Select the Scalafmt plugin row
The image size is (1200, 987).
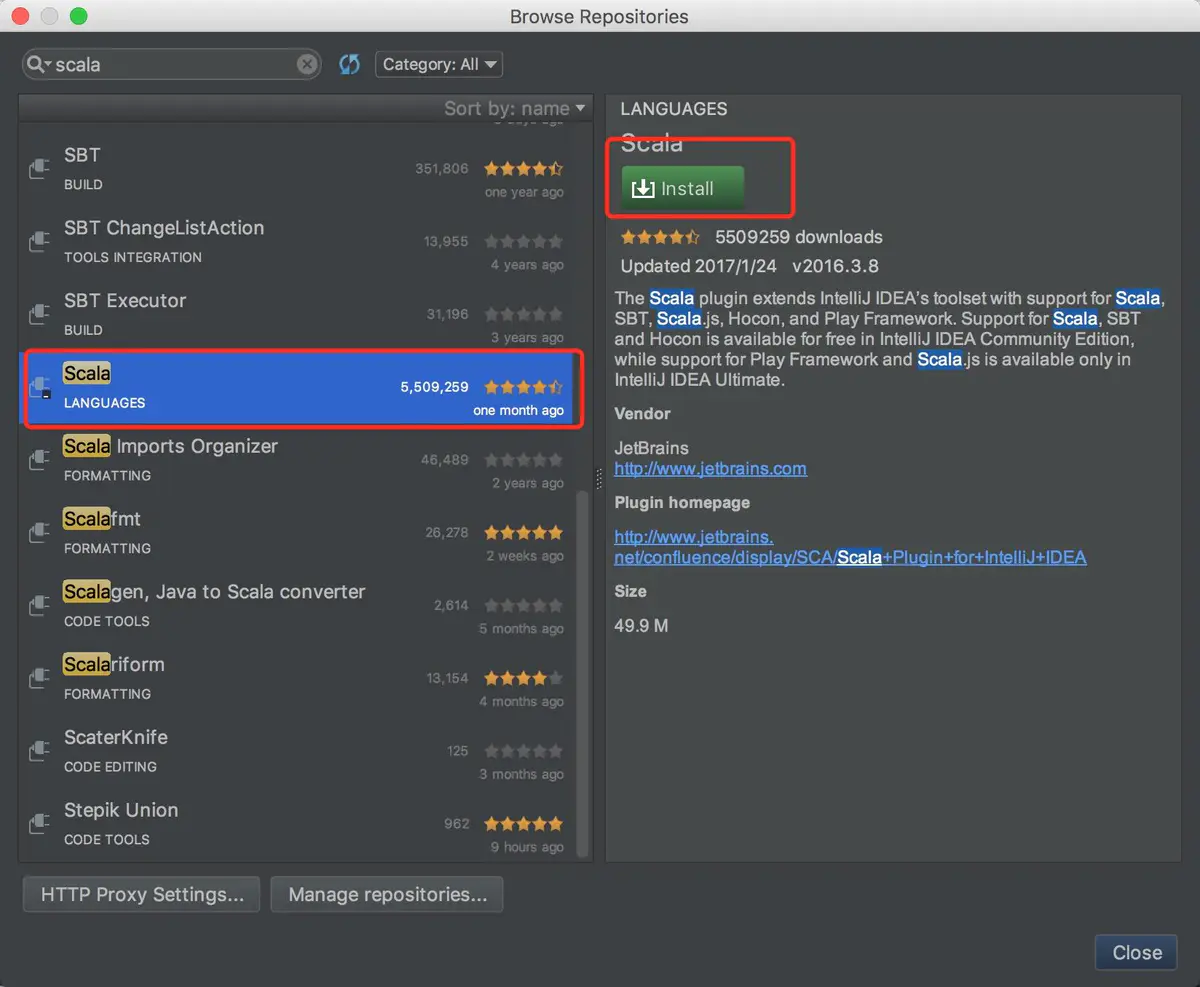(298, 533)
